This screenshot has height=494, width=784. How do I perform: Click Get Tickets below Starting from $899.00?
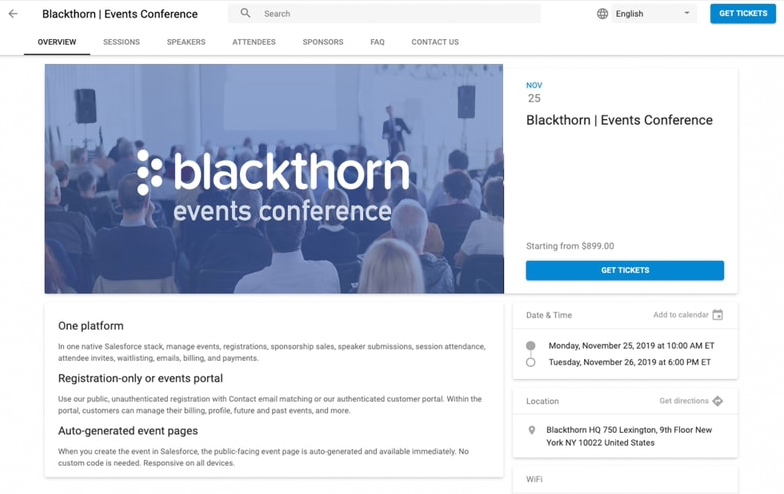[x=625, y=270]
